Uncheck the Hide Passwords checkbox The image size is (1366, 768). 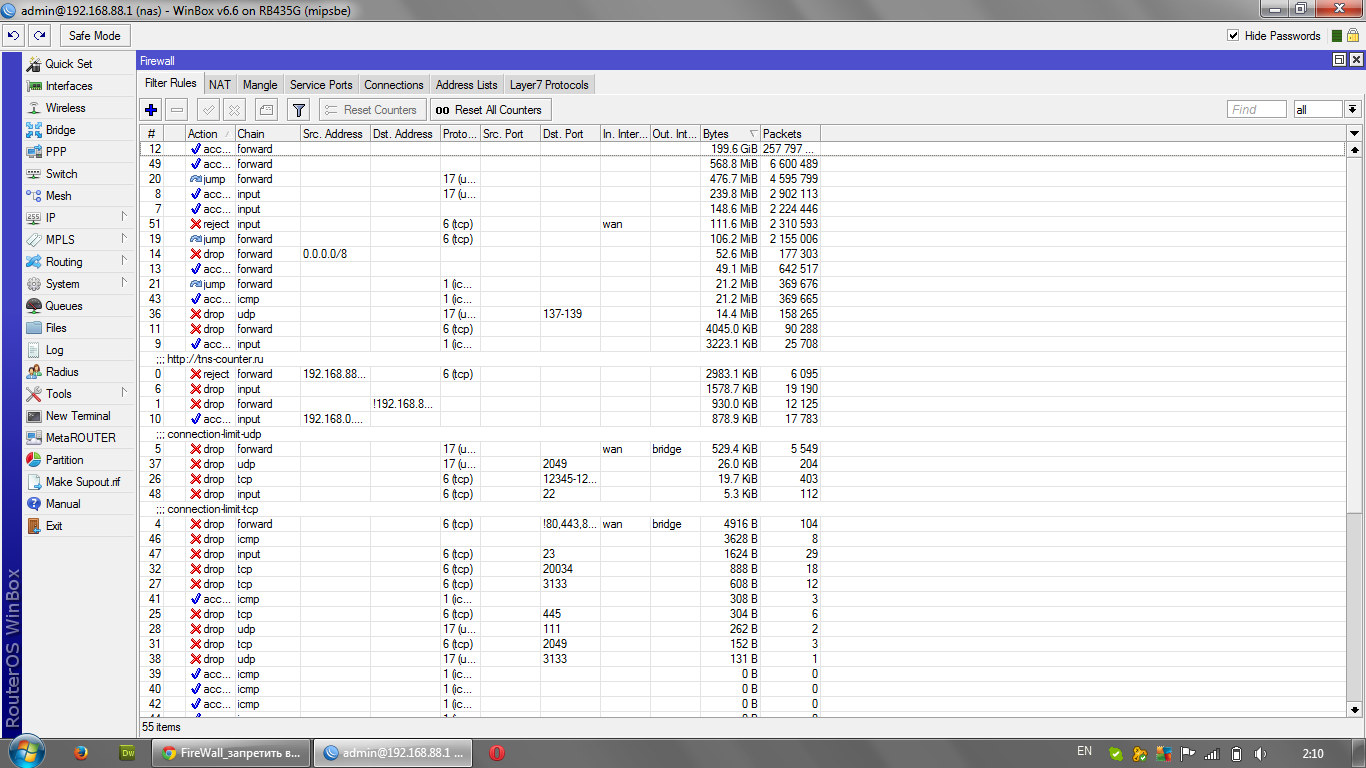(x=1233, y=36)
